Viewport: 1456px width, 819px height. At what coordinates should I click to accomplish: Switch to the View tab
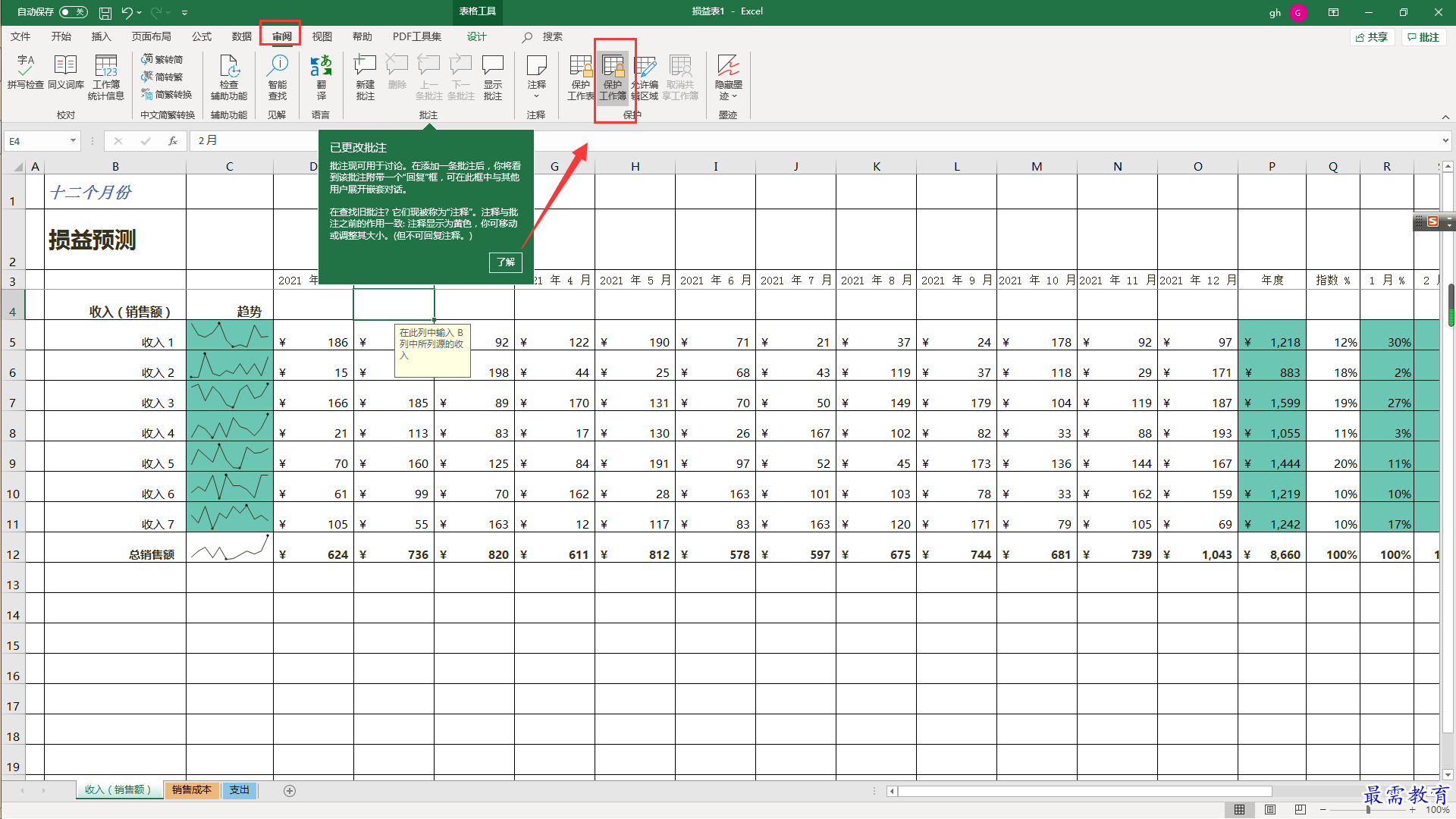pos(322,36)
